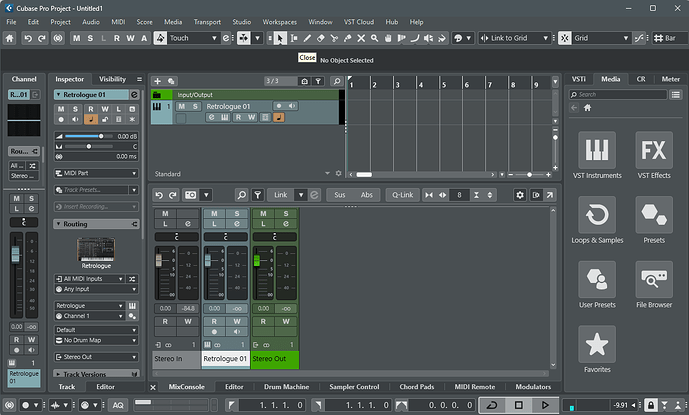Open the Studio menu
The height and width of the screenshot is (415, 689).
tap(242, 22)
